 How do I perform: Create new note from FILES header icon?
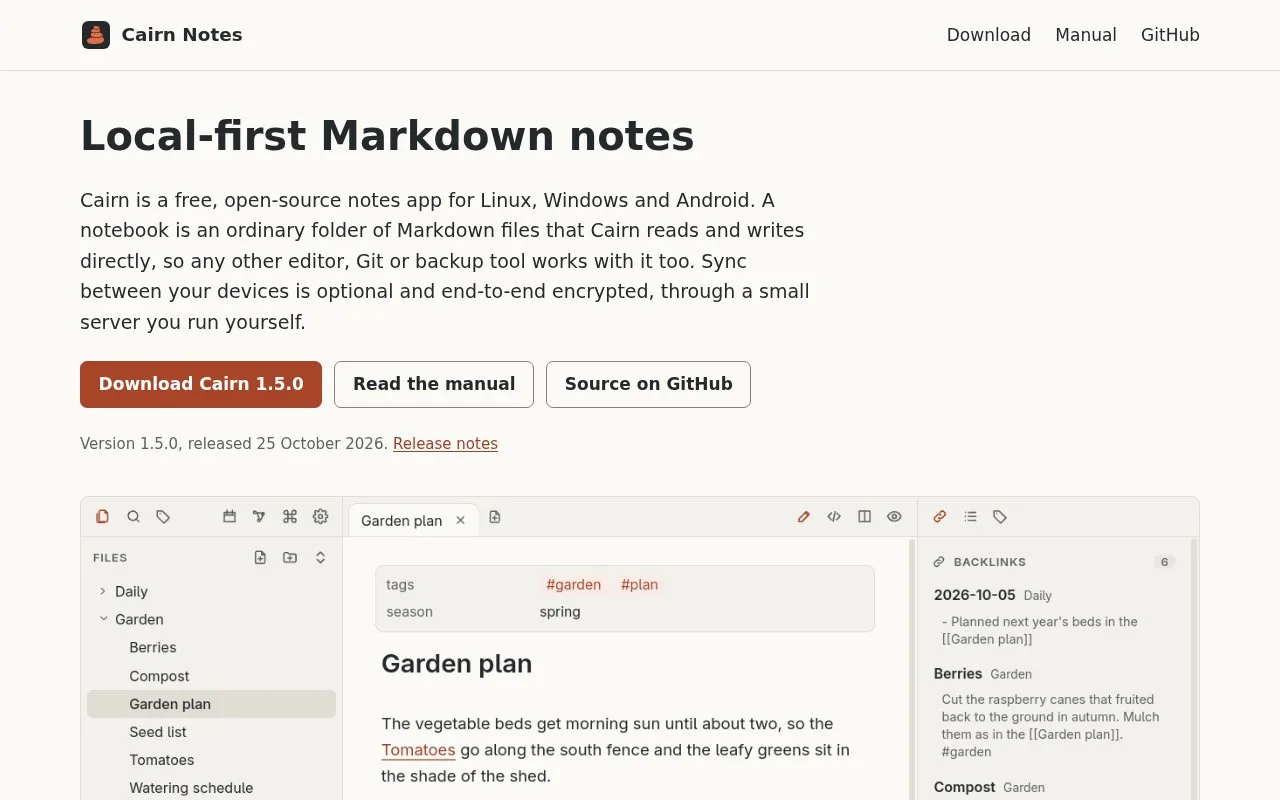[260, 558]
